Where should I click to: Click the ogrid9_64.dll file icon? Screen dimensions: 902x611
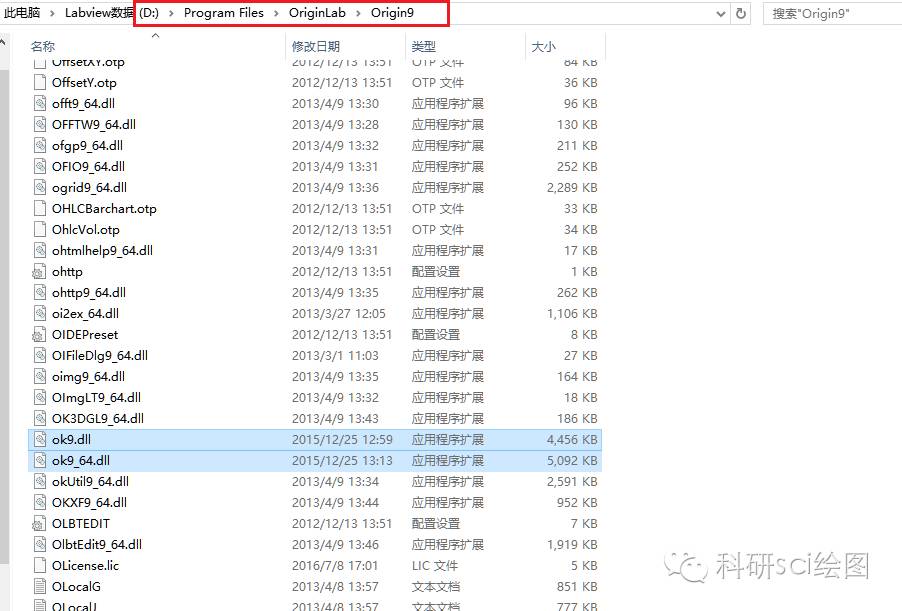point(39,188)
